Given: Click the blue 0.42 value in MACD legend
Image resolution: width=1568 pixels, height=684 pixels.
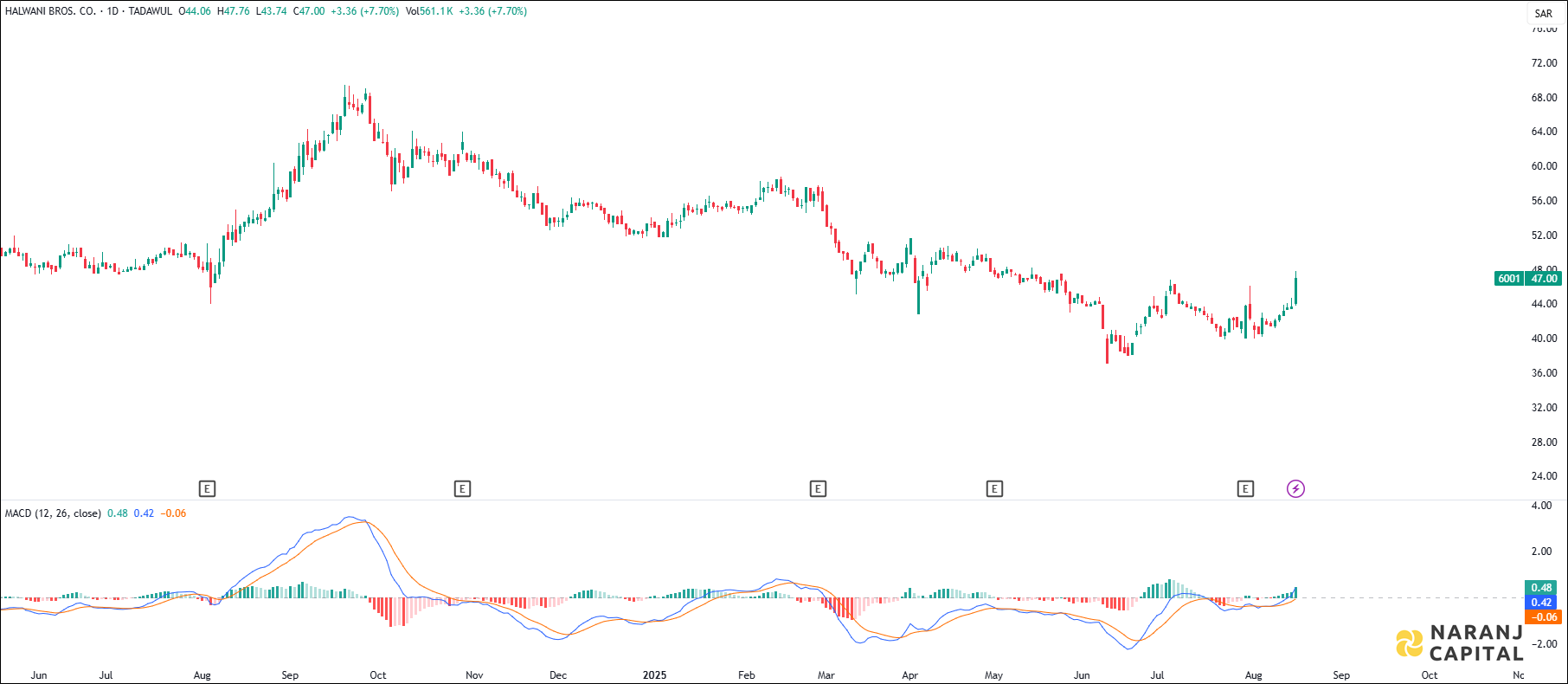Looking at the screenshot, I should (x=144, y=513).
